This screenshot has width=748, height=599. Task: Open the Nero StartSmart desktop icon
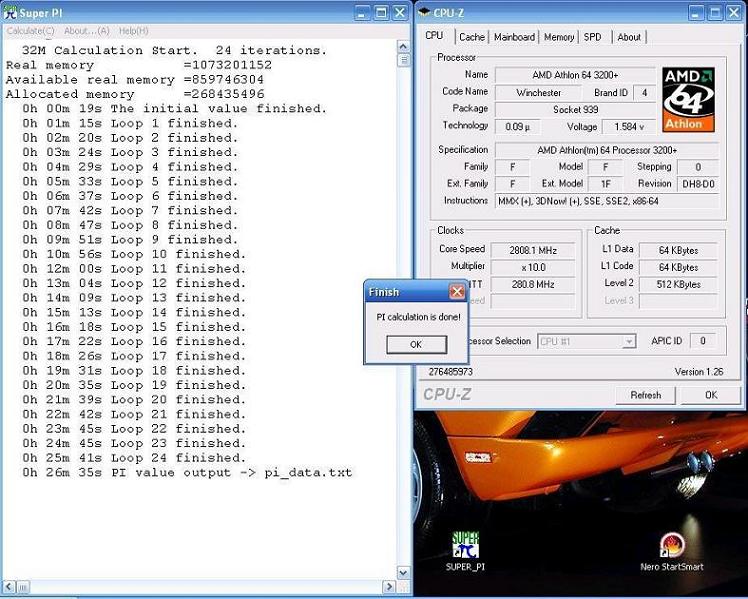672,546
